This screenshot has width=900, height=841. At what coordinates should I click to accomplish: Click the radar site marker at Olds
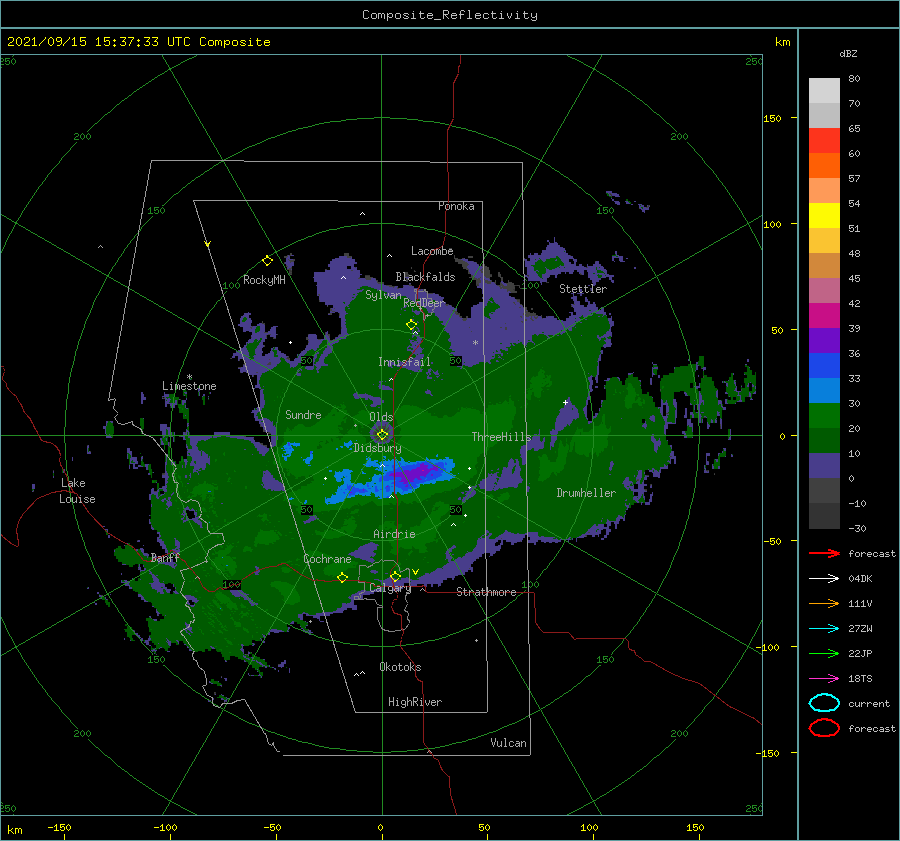point(382,435)
